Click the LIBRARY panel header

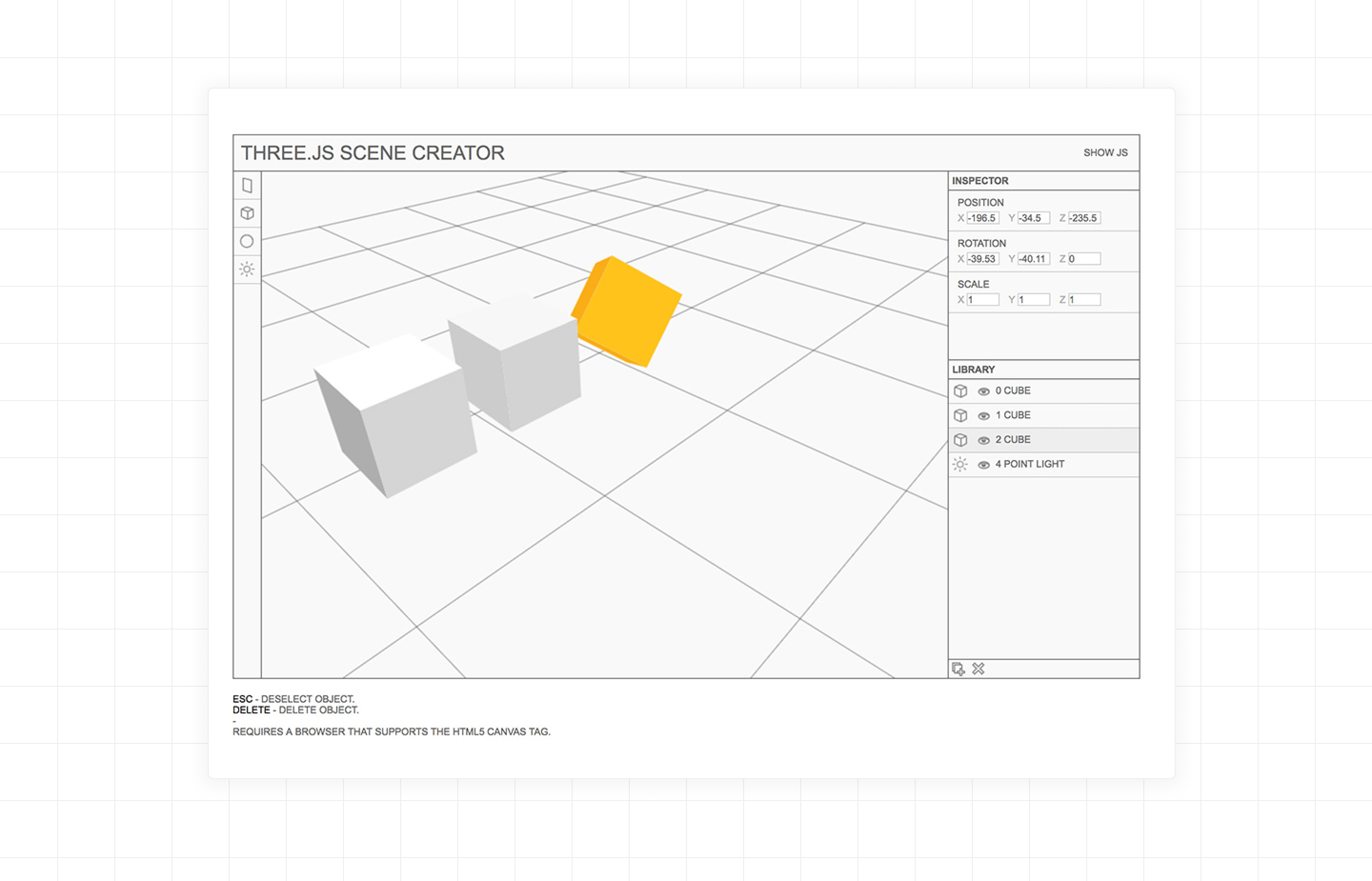pos(974,370)
